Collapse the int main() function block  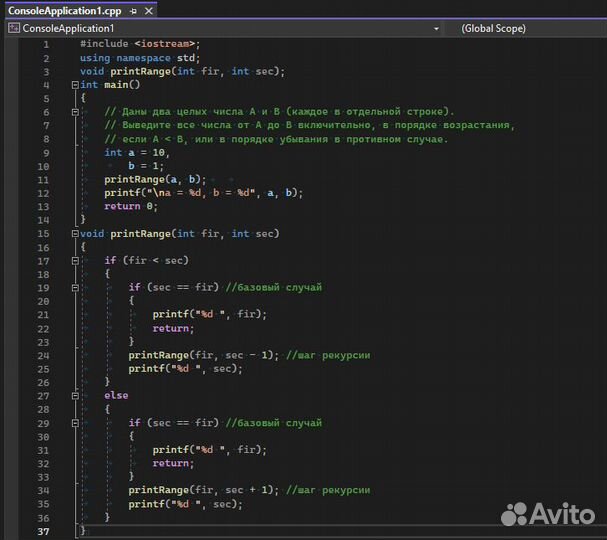[75, 85]
